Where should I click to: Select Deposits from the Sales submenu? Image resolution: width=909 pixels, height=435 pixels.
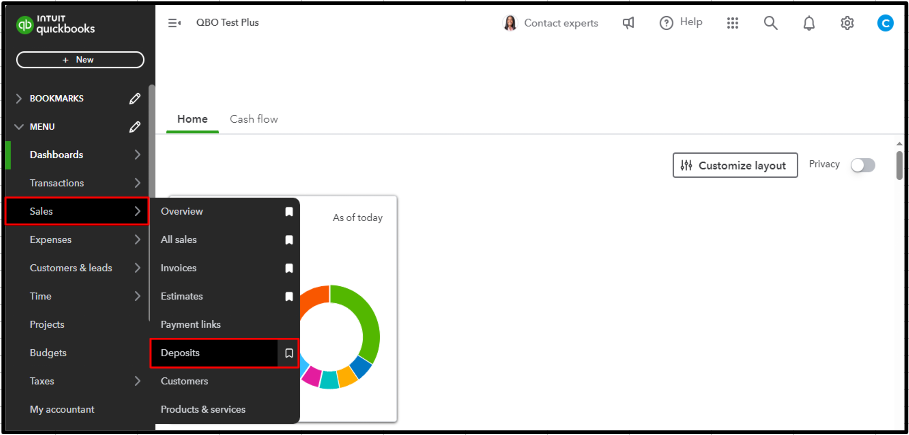click(x=180, y=353)
